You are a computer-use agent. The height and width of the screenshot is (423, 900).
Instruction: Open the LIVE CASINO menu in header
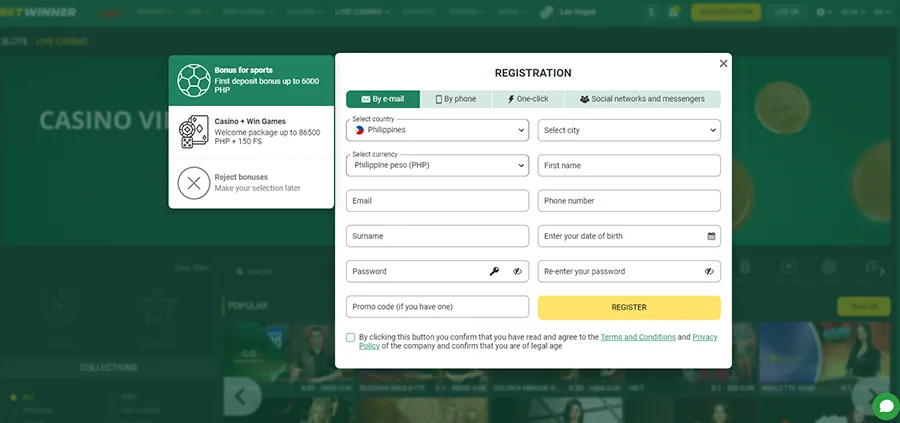pos(362,12)
